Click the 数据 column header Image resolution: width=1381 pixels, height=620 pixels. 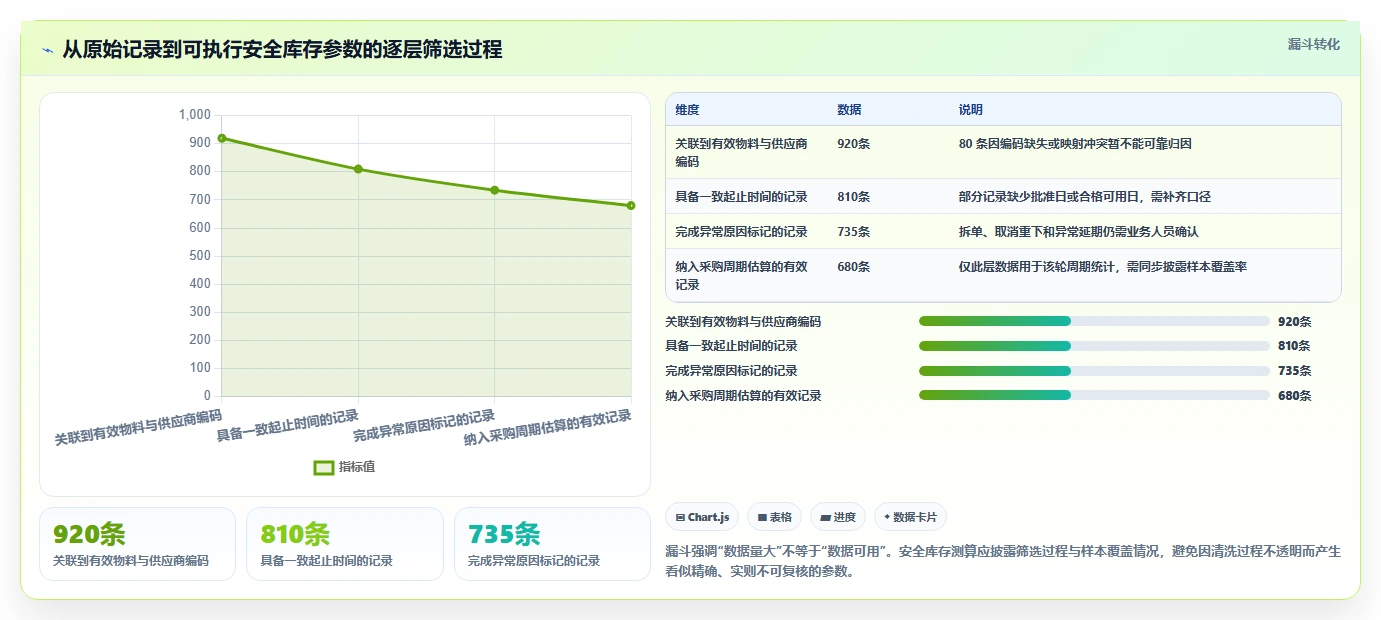pos(849,109)
